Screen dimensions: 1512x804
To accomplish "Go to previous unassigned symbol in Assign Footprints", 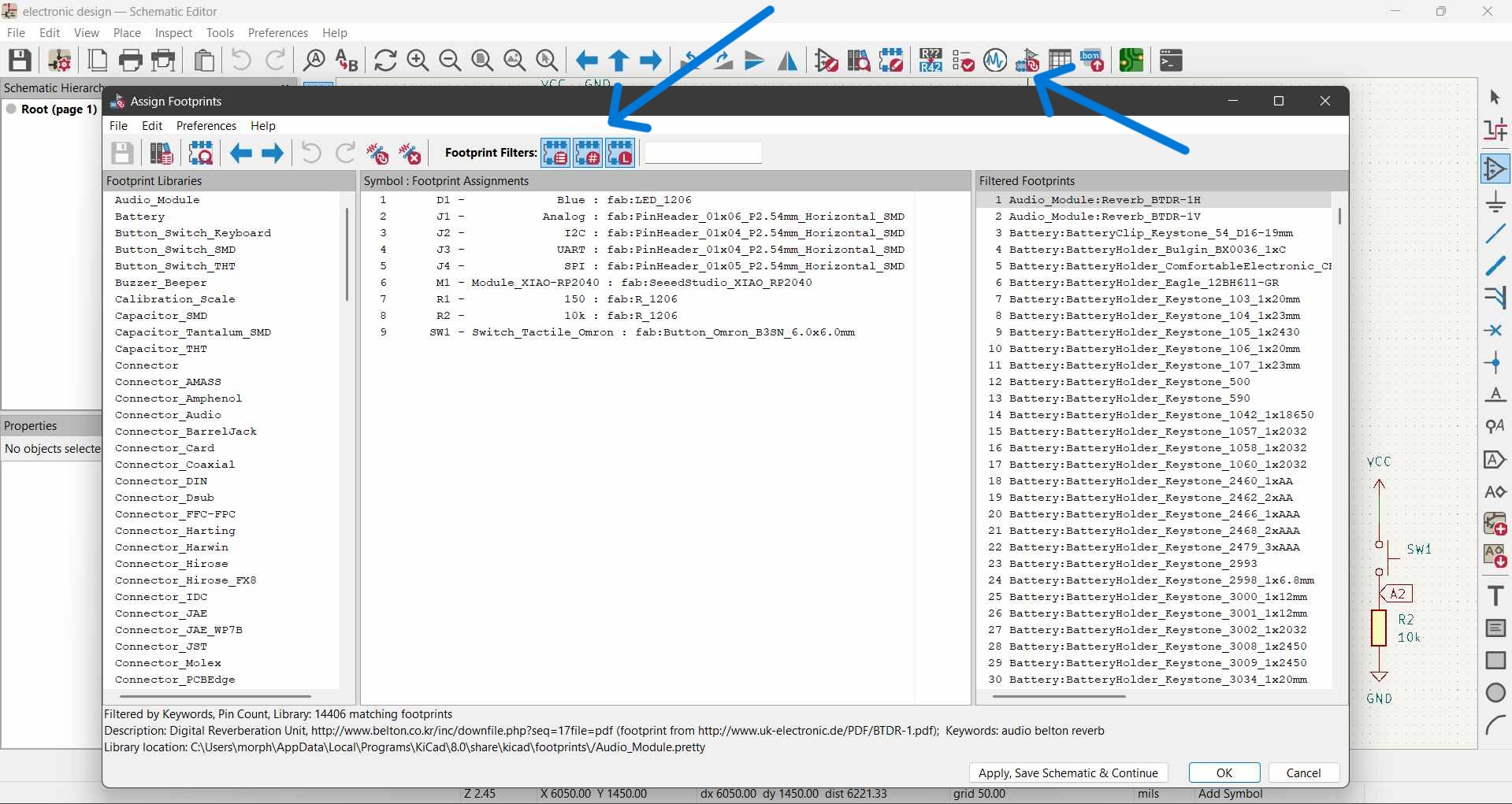I will pyautogui.click(x=240, y=153).
